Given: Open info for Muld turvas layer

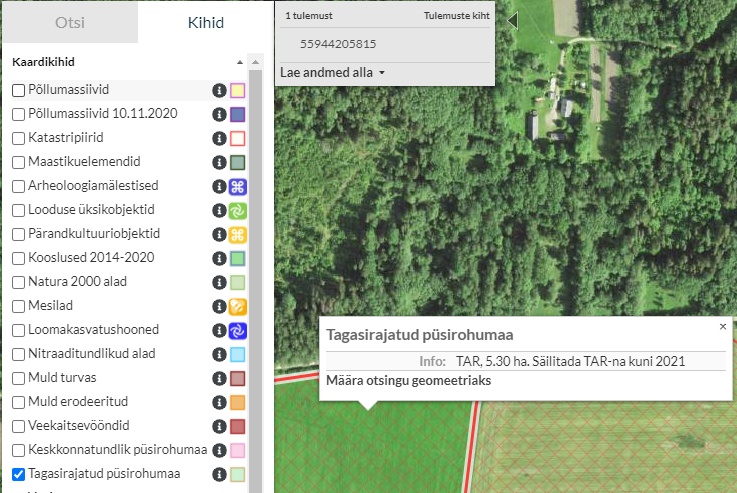Looking at the screenshot, I should point(219,378).
